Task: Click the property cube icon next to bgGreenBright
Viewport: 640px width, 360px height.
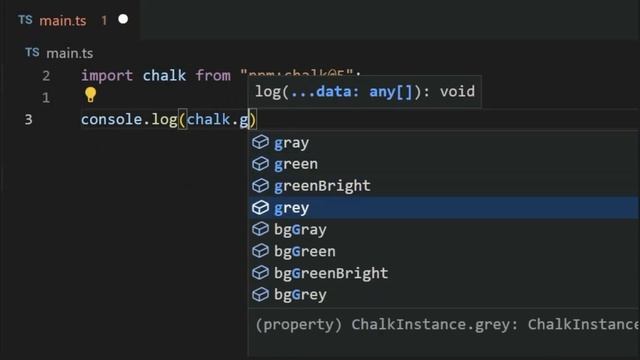Action: click(x=260, y=272)
